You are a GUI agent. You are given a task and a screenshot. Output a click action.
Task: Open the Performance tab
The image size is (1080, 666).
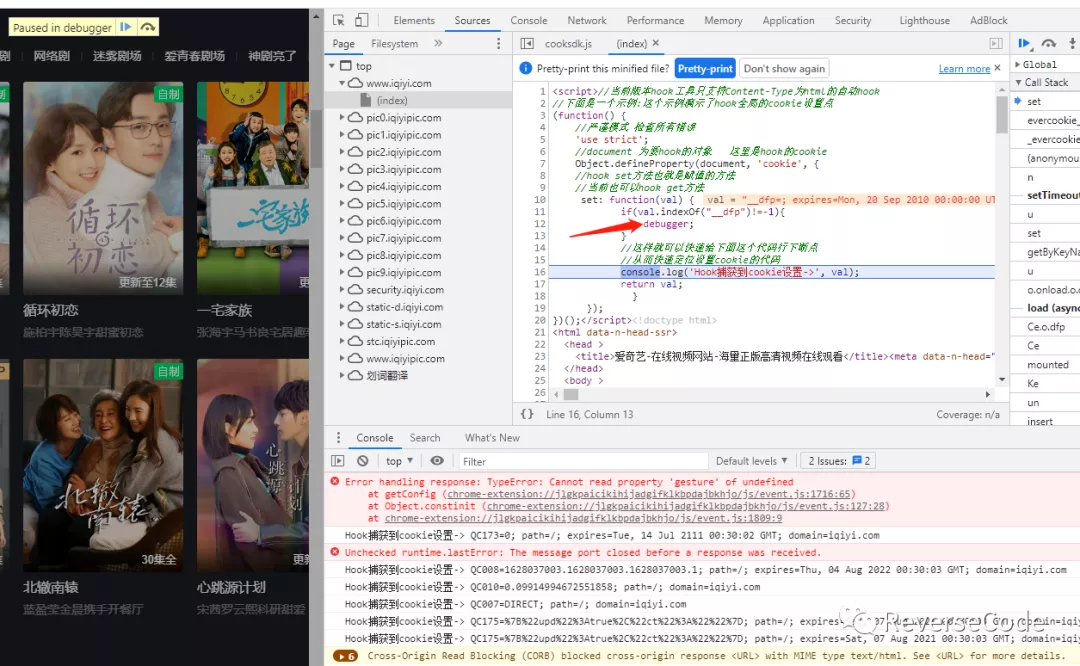click(x=655, y=21)
